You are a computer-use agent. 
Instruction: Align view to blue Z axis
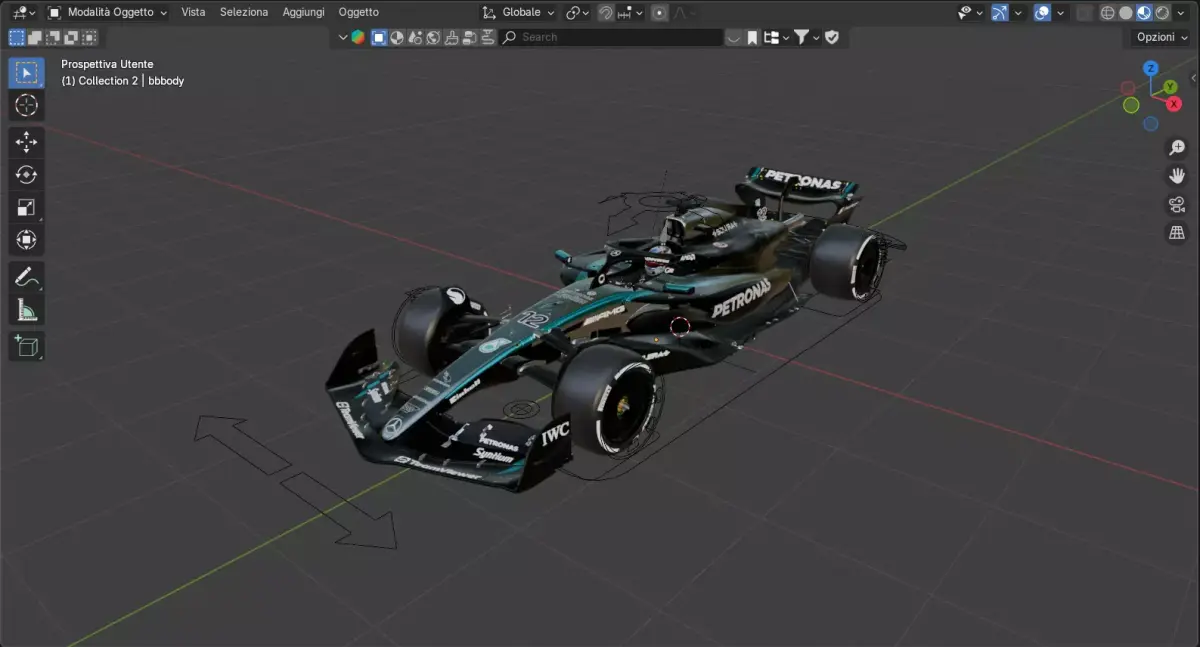(x=1151, y=68)
